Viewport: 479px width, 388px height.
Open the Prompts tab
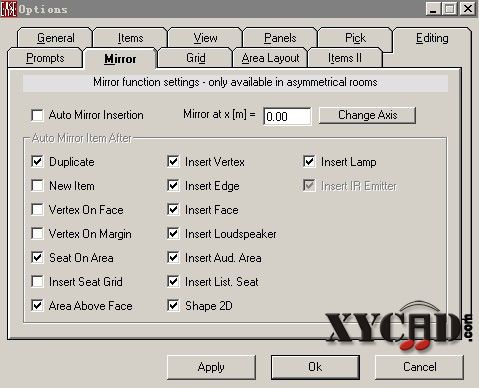coord(45,58)
